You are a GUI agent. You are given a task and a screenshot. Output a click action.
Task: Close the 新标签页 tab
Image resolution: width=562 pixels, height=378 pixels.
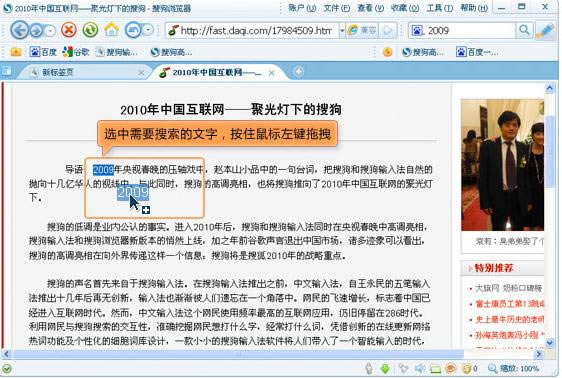tap(141, 73)
